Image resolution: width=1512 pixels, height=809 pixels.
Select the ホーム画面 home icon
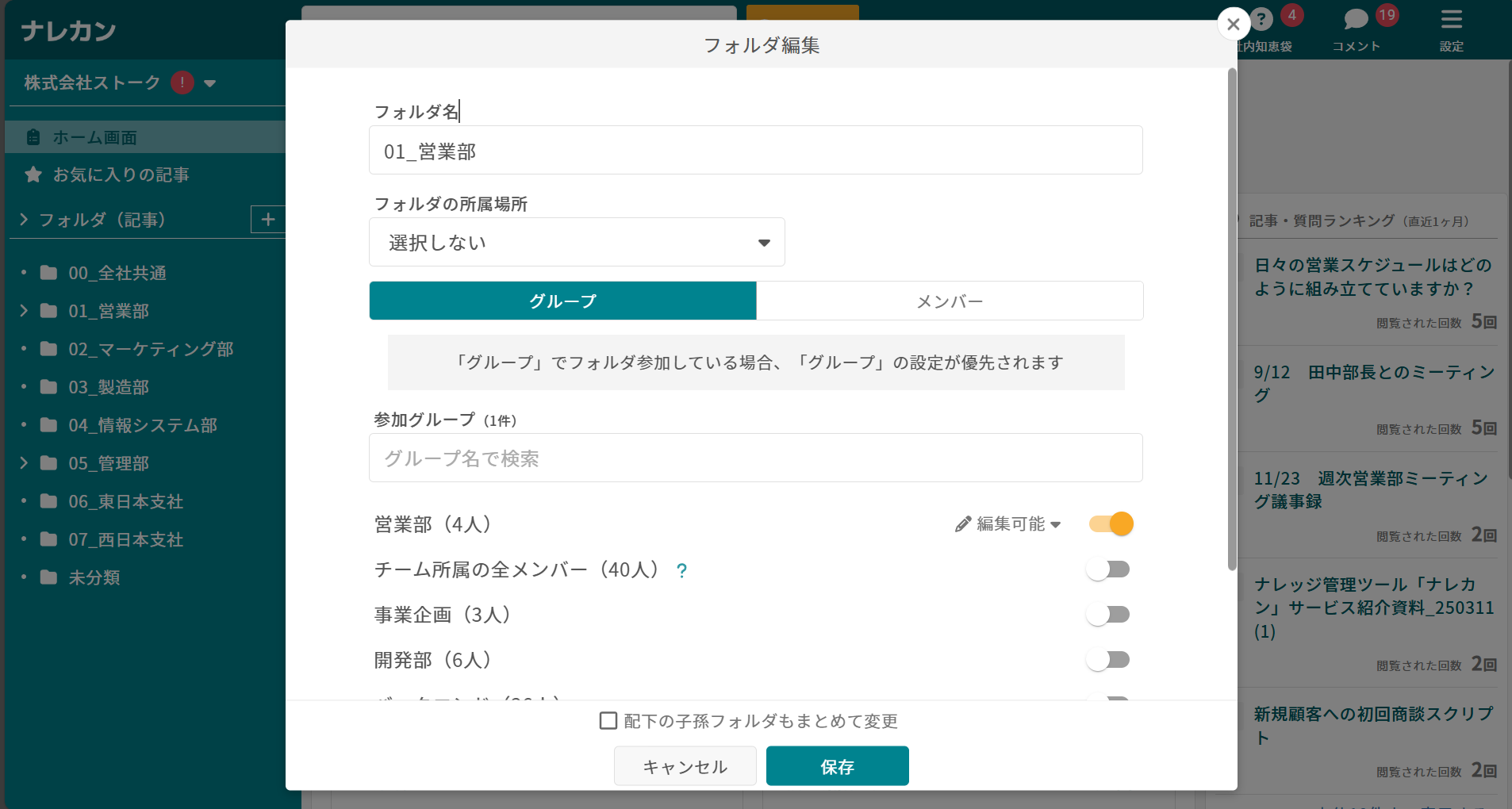click(x=33, y=136)
